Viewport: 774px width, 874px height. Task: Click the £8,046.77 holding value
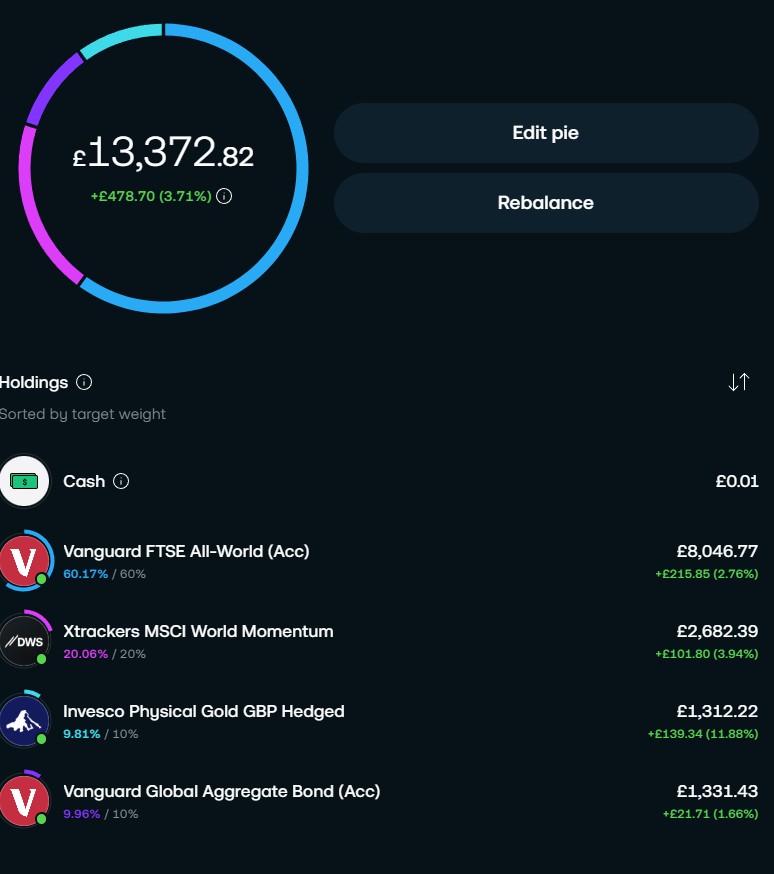pyautogui.click(x=717, y=551)
